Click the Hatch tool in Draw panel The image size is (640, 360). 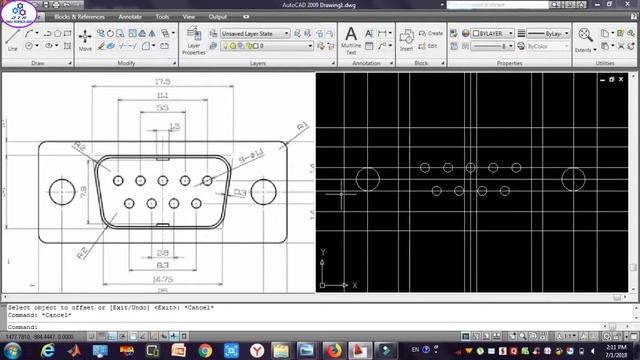(67, 46)
